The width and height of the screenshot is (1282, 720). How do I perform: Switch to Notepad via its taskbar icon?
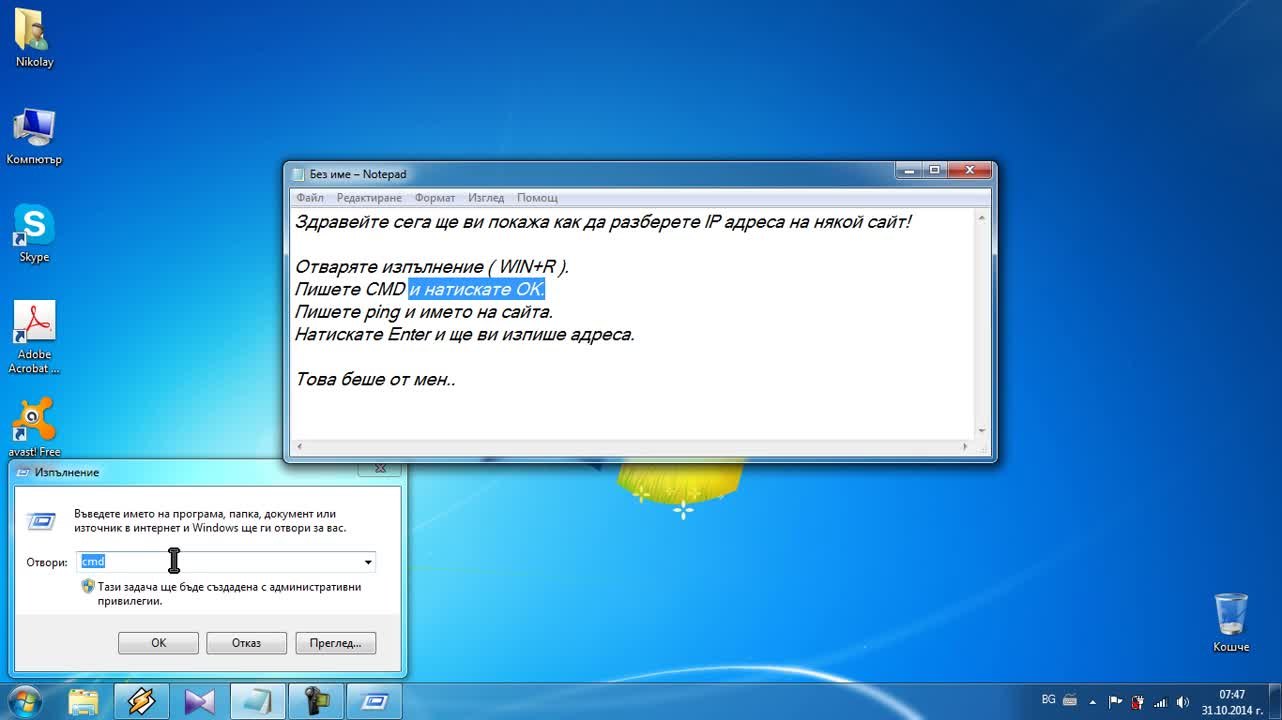258,701
